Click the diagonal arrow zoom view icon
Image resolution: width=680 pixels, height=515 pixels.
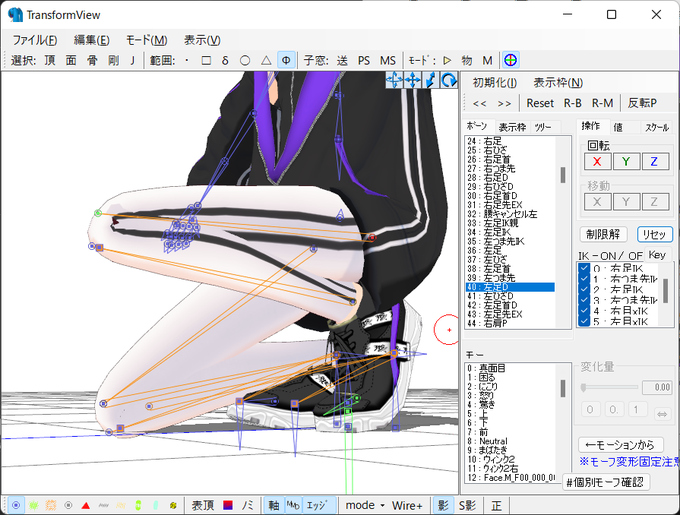point(431,80)
